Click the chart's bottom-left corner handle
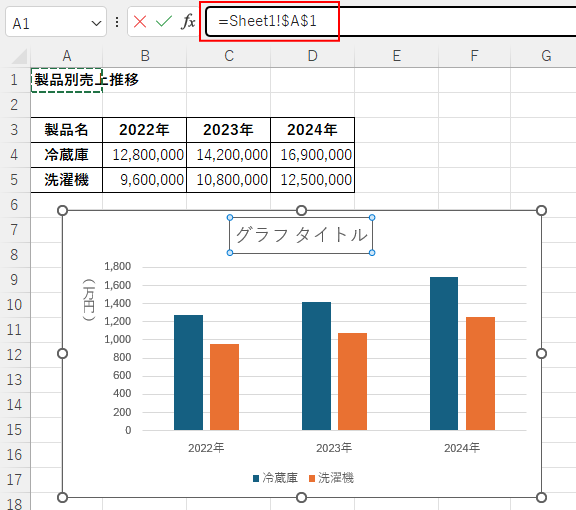Screen dimensions: 576x510 pos(62,498)
